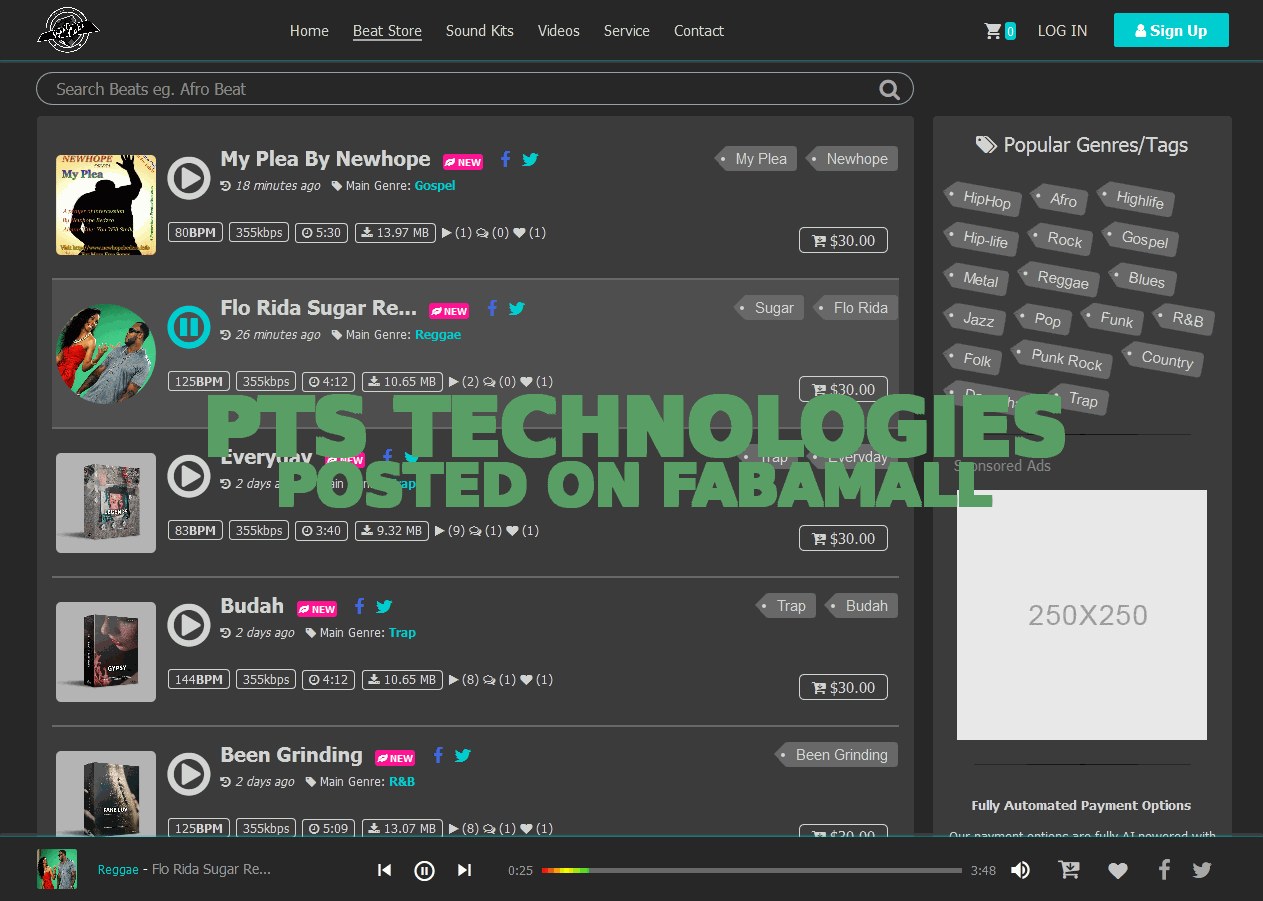
Task: Select the Blues popular genre tag
Action: [x=1143, y=280]
